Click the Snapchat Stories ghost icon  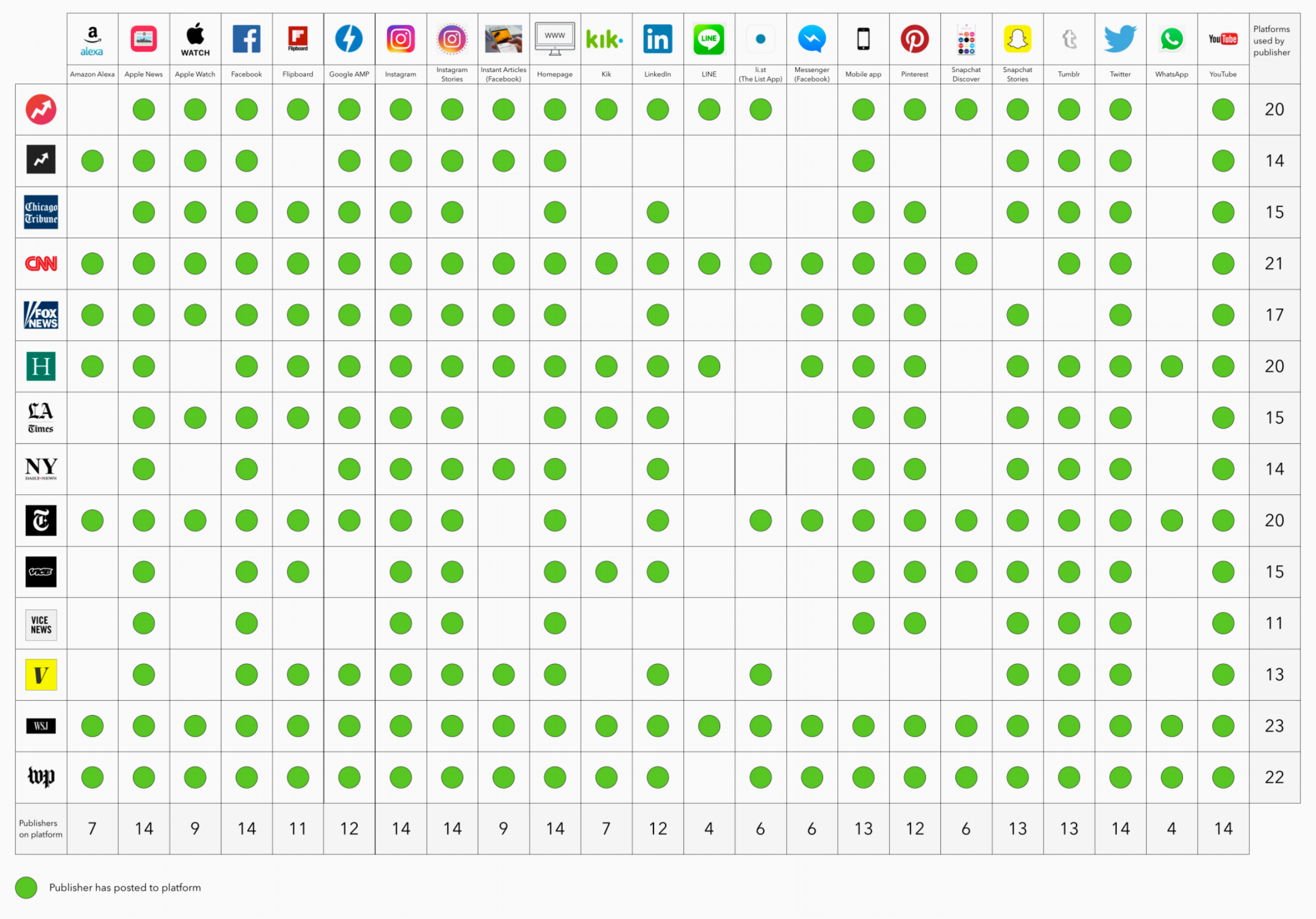pyautogui.click(x=1017, y=39)
